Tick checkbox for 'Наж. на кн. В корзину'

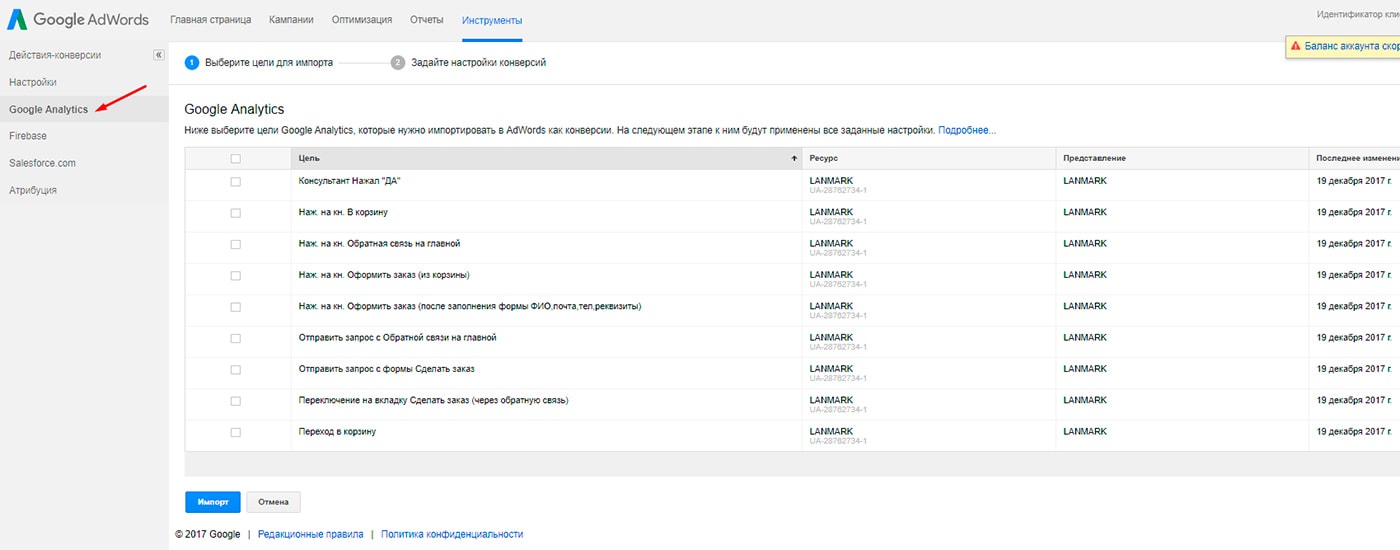click(x=236, y=213)
